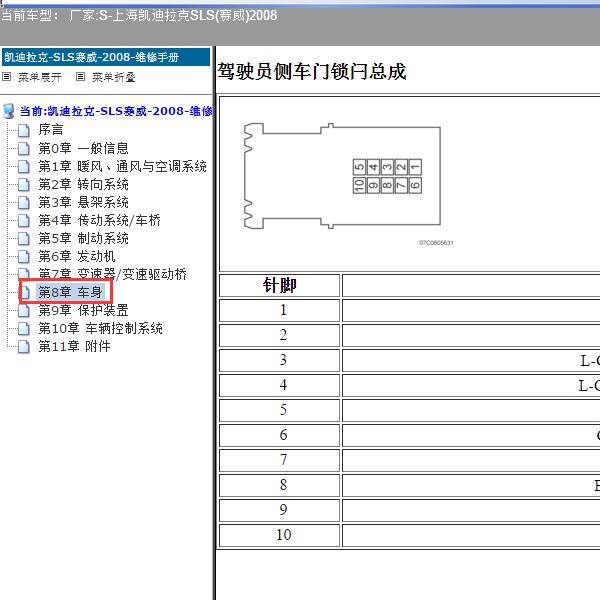The image size is (600, 600).
Task: Select the root node 当前:凯迪拉克-SLS赛威-2008
Action: (116, 111)
